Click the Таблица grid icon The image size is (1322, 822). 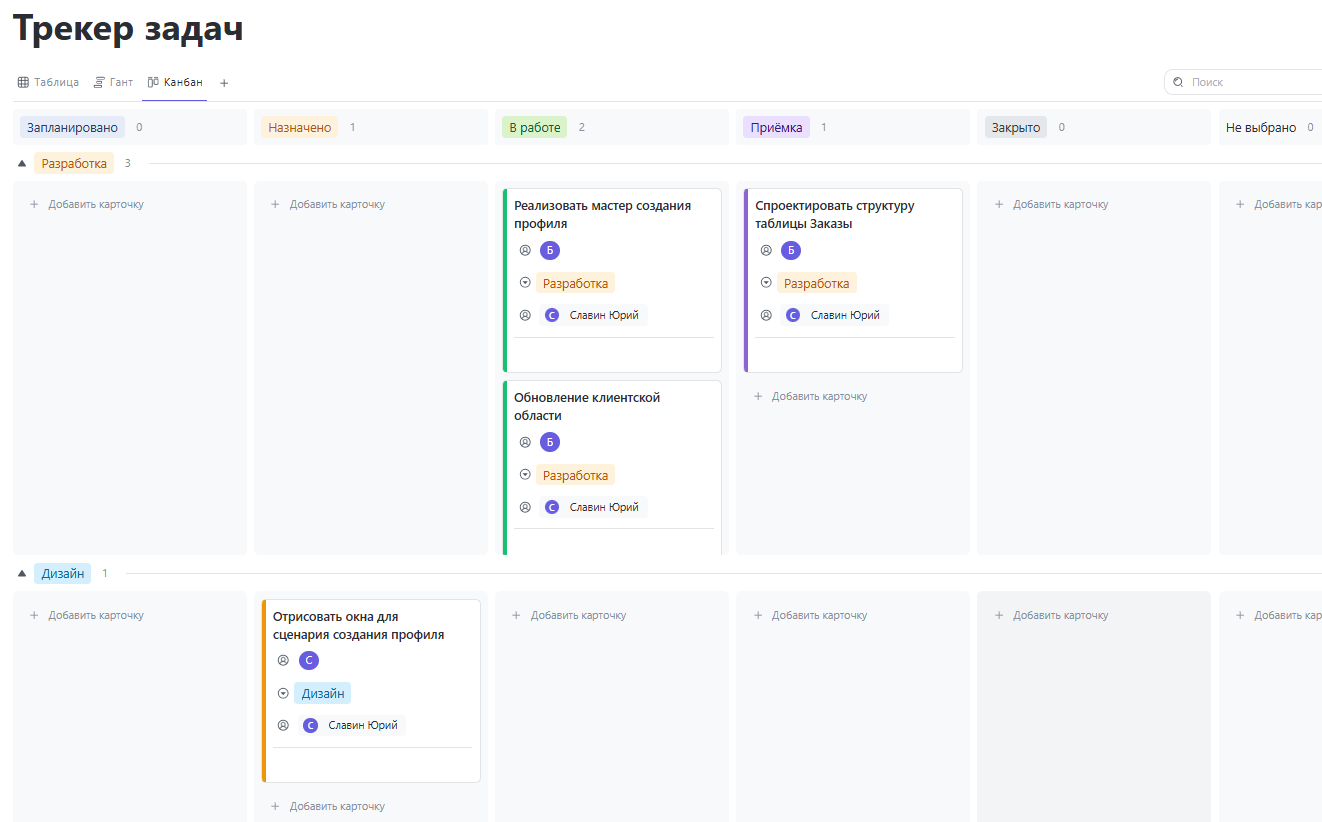(x=23, y=82)
